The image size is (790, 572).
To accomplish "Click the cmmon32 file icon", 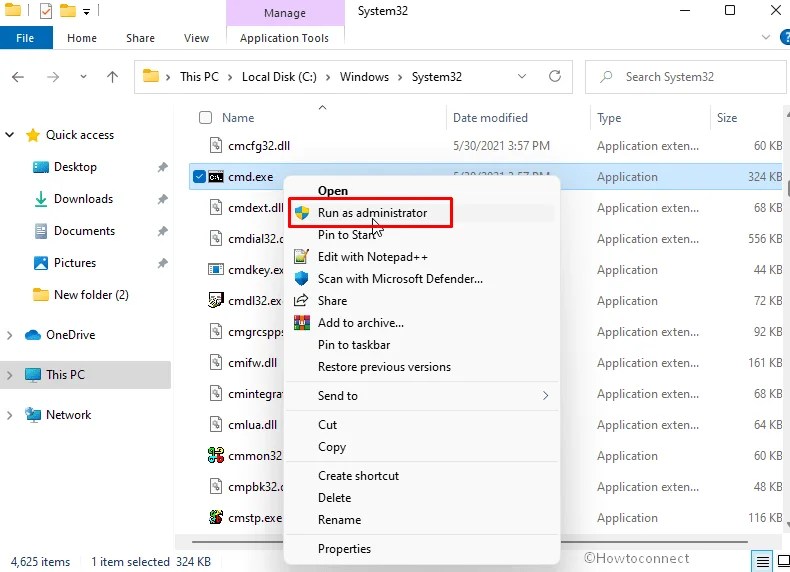I will pyautogui.click(x=216, y=456).
